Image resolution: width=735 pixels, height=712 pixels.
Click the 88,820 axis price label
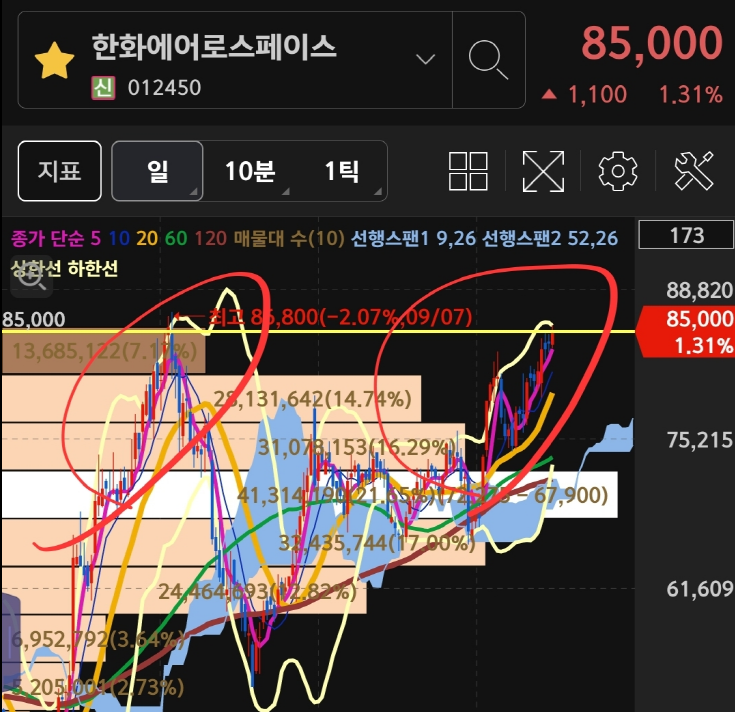699,291
